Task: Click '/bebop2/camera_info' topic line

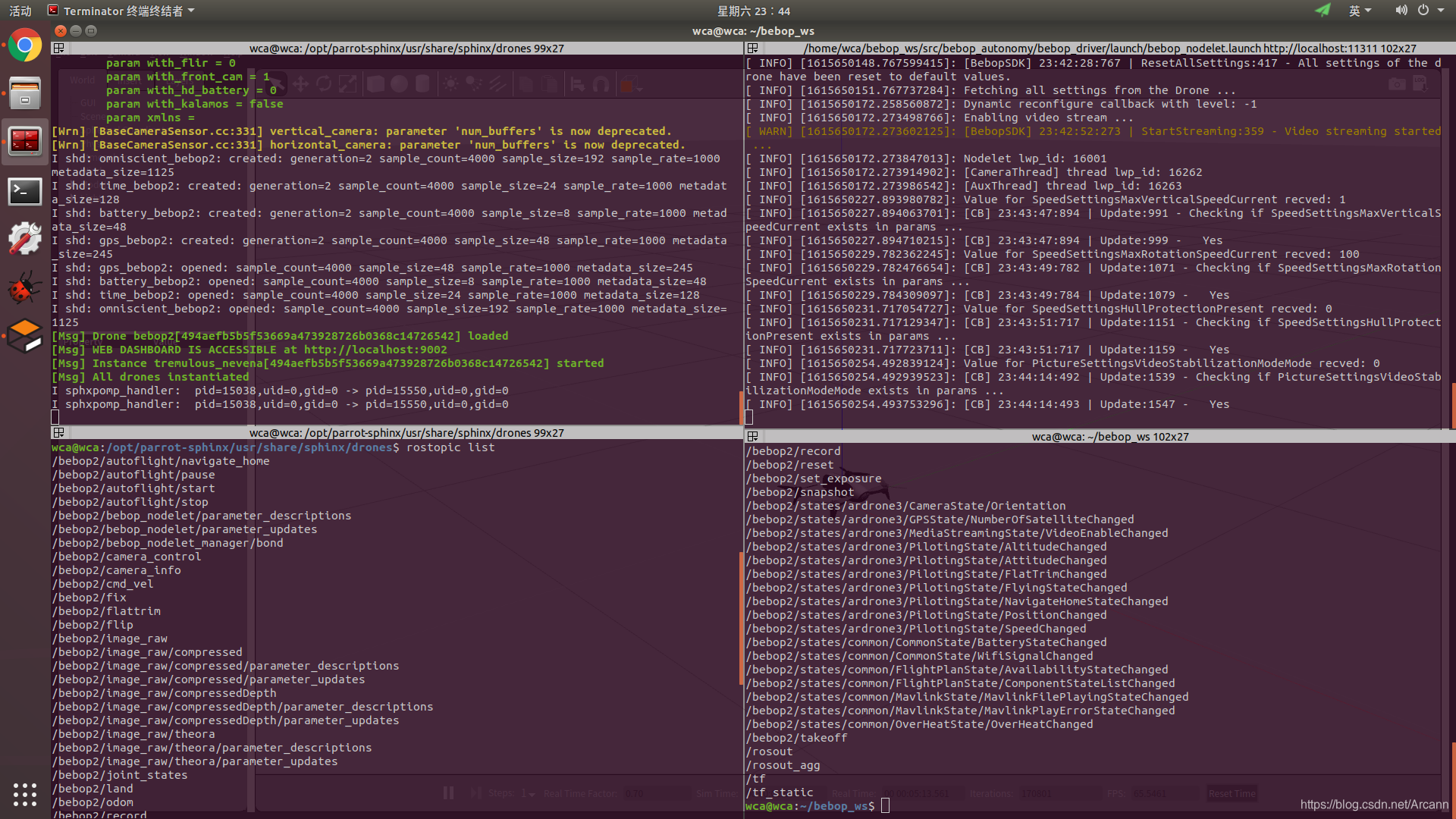Action: coord(116,570)
